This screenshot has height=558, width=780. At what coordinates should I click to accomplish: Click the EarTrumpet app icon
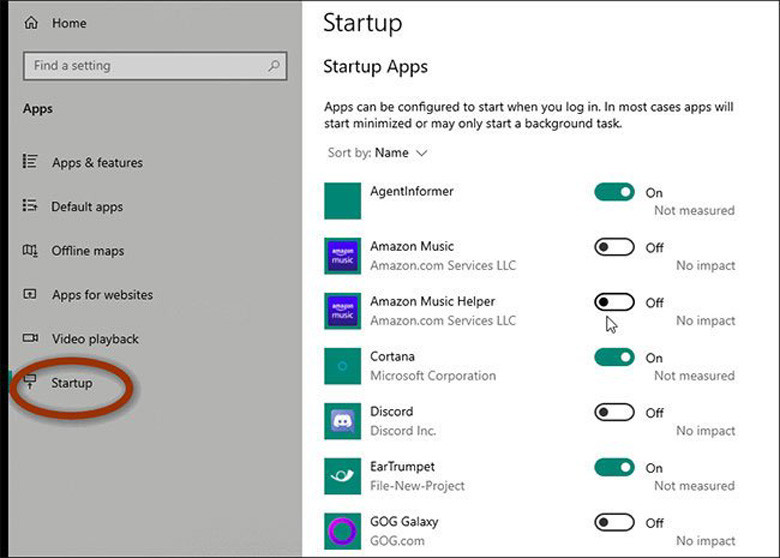(342, 476)
